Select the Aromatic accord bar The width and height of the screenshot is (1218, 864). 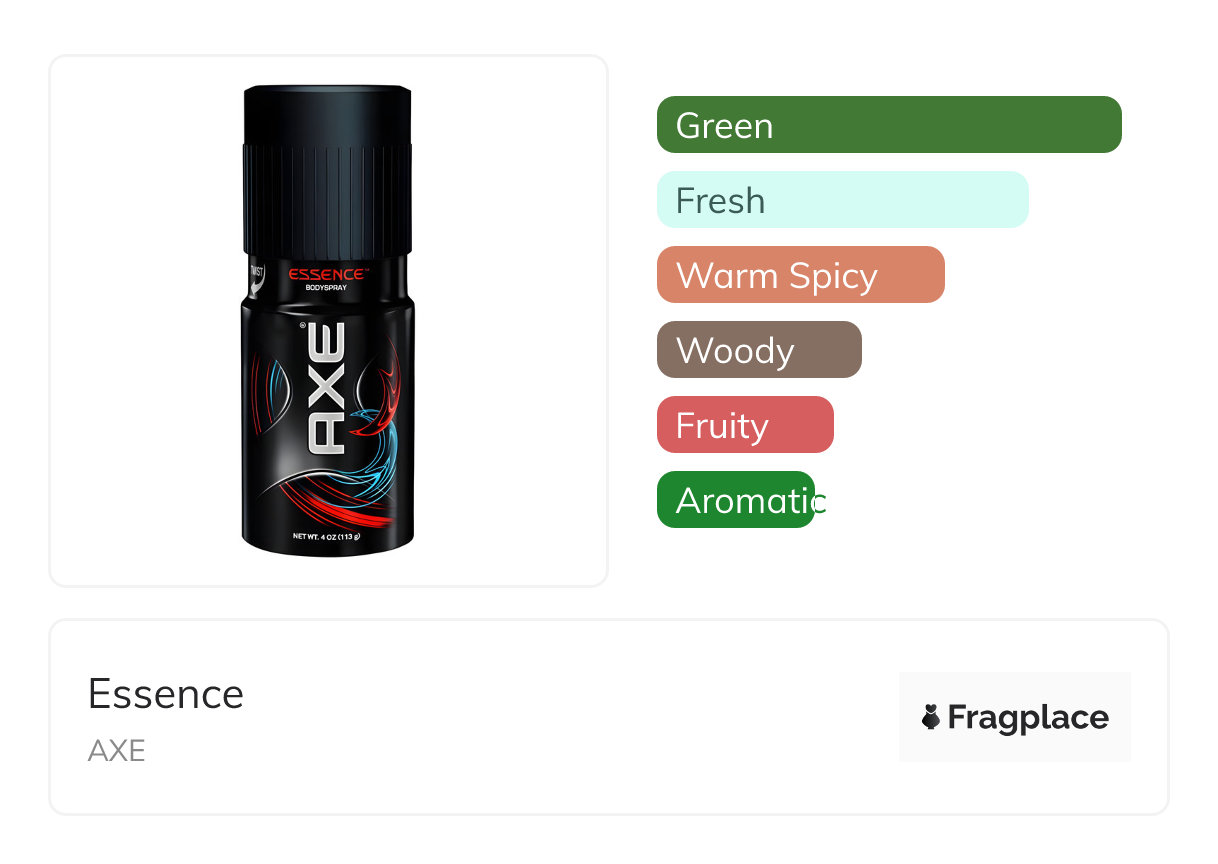pyautogui.click(x=736, y=500)
